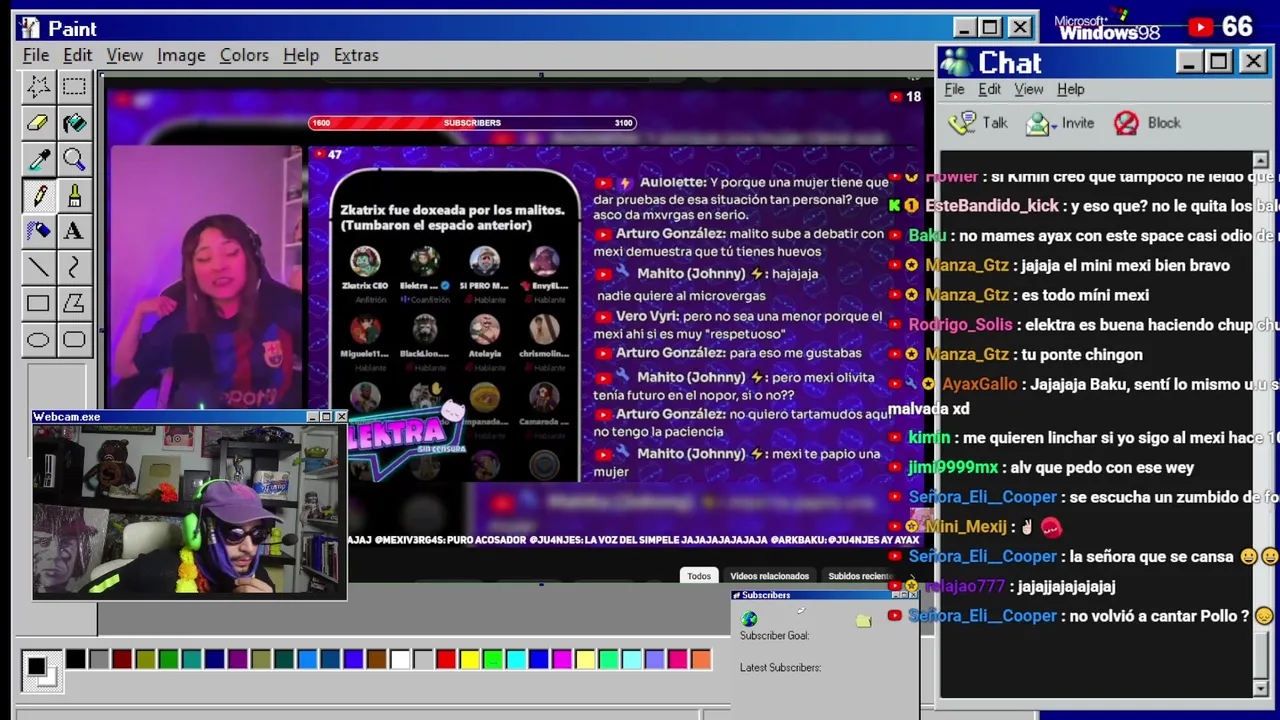Choose the Fill With Color bucket tool
The height and width of the screenshot is (720, 1280).
(x=74, y=123)
